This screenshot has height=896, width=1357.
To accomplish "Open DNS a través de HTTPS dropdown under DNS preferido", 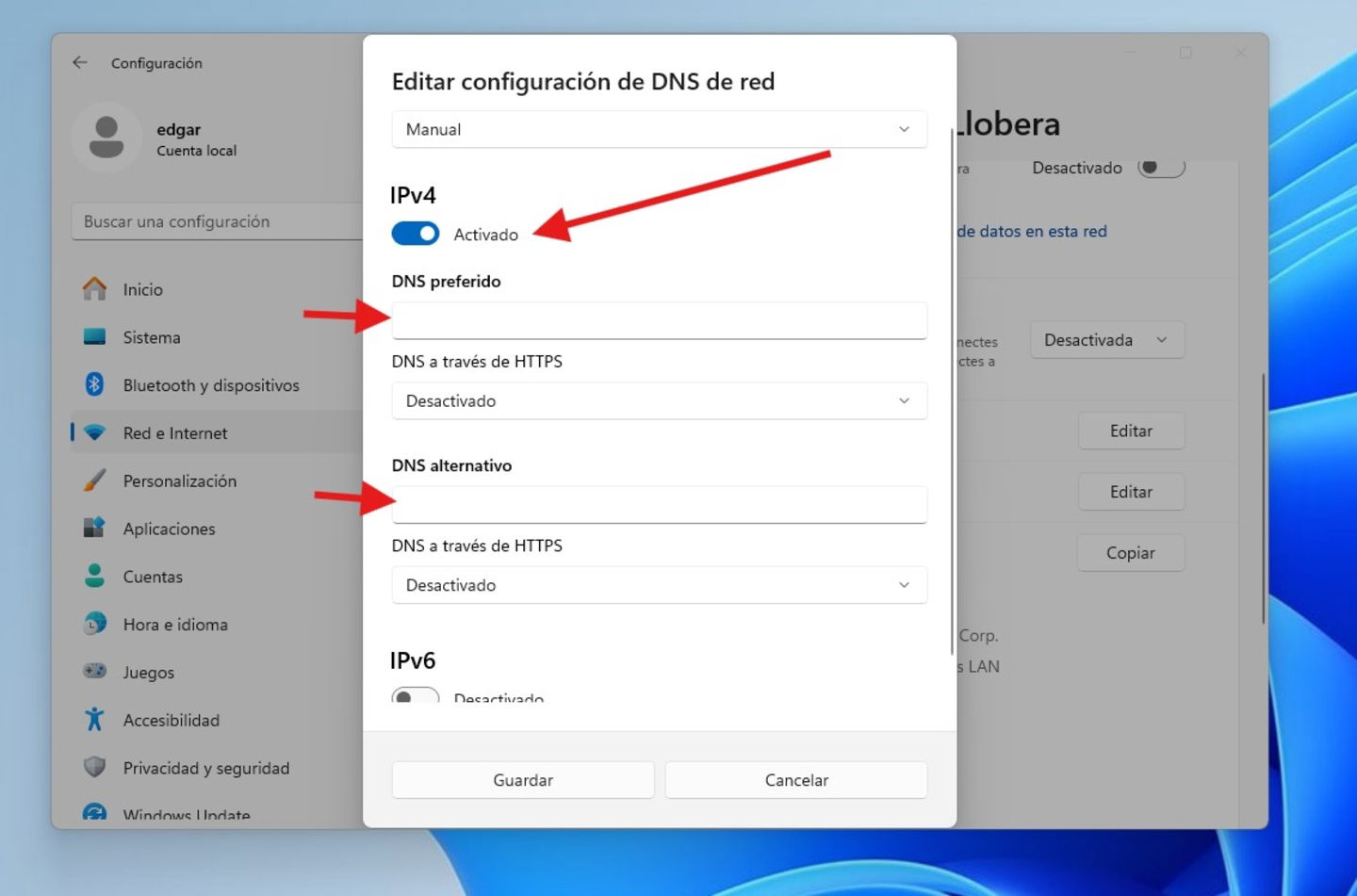I will click(x=660, y=400).
